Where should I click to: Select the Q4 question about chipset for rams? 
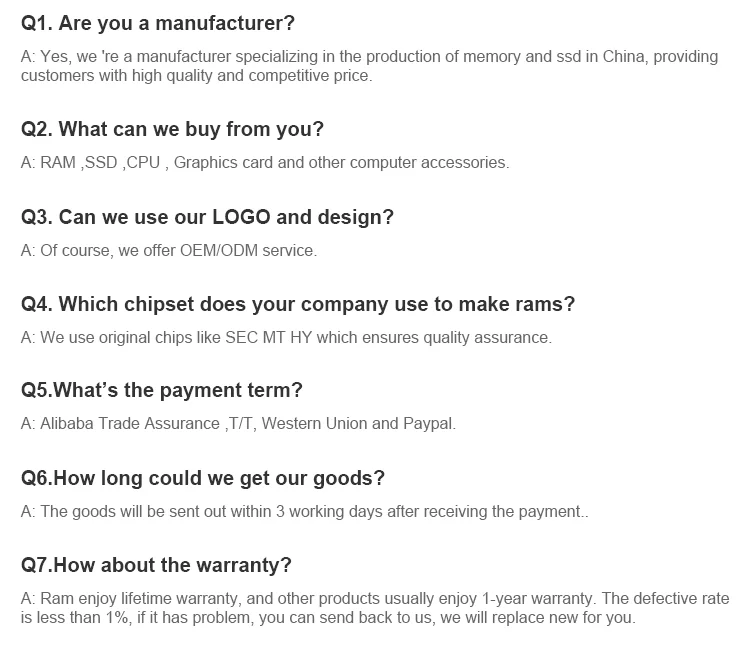[x=297, y=304]
